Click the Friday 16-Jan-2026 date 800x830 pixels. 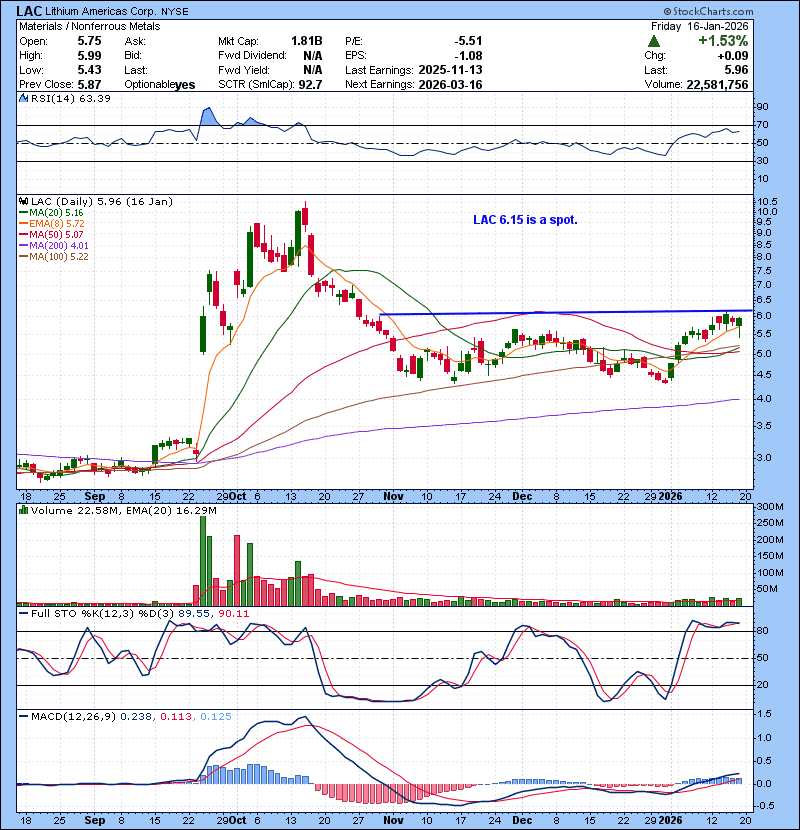(x=699, y=26)
